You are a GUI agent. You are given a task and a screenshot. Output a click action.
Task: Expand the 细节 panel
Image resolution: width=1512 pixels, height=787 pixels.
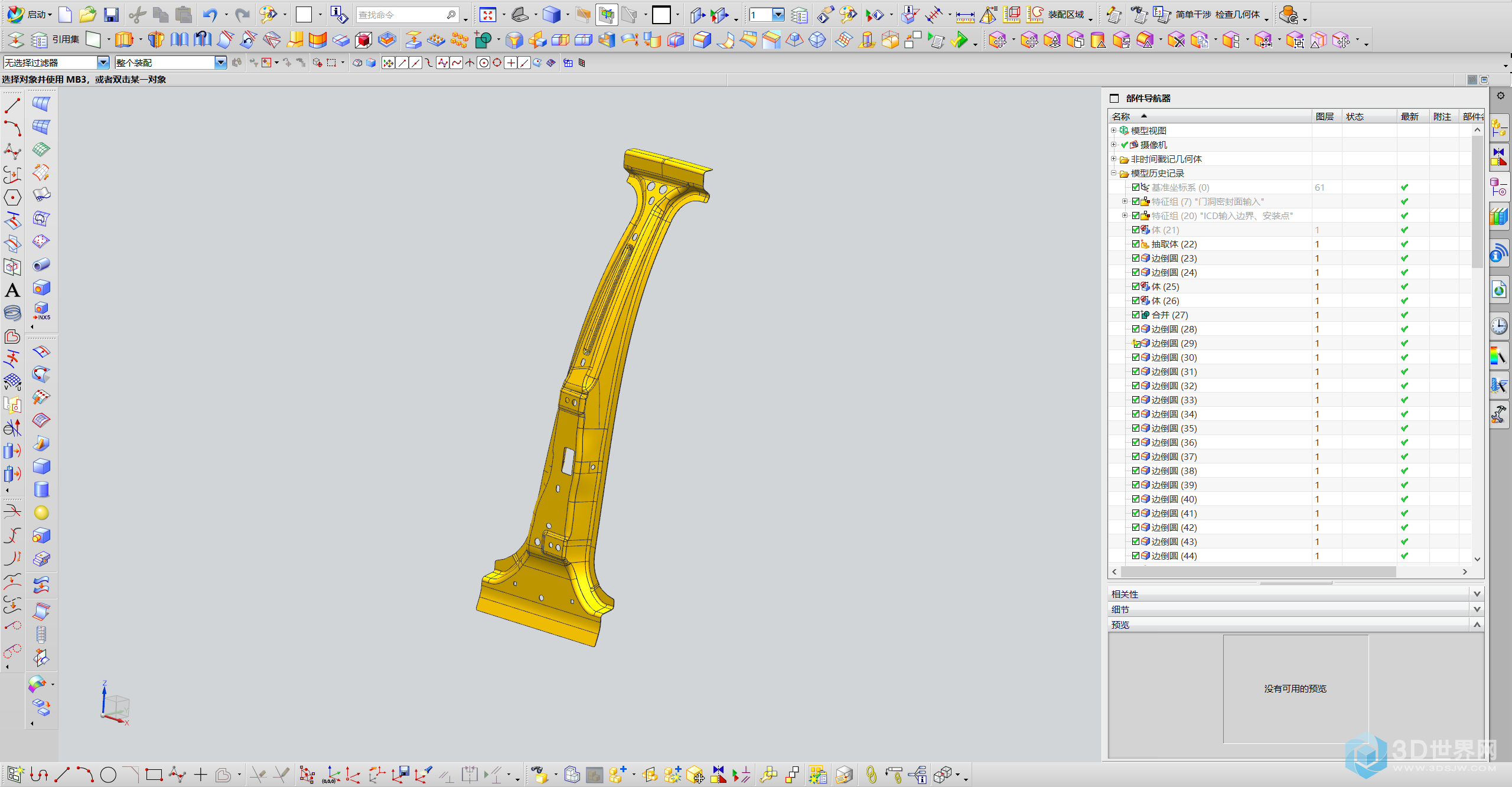click(1477, 609)
